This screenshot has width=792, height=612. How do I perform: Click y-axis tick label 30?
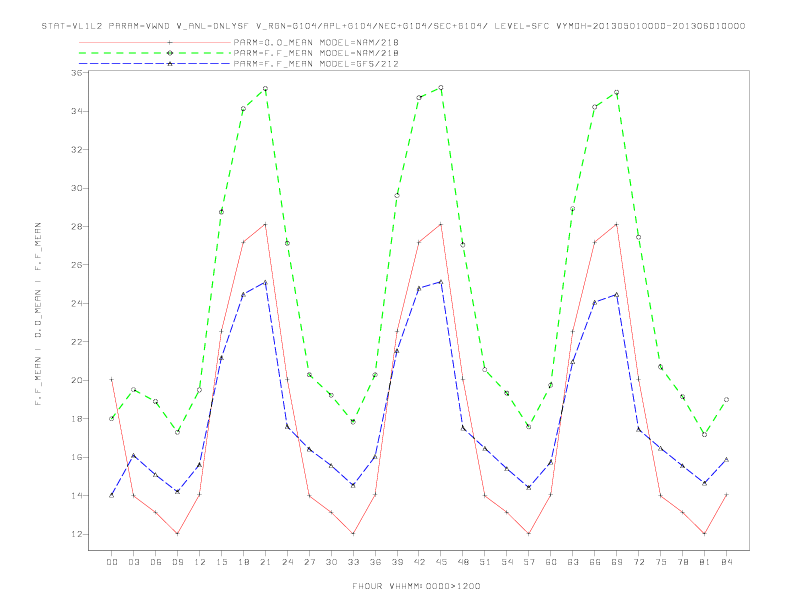(76, 188)
